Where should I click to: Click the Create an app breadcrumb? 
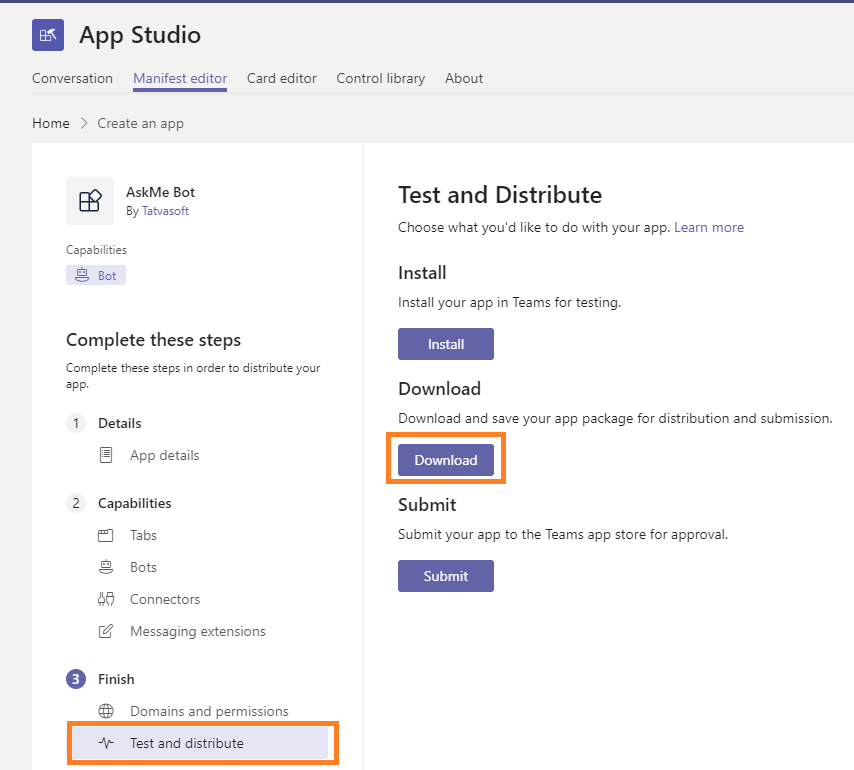point(141,124)
